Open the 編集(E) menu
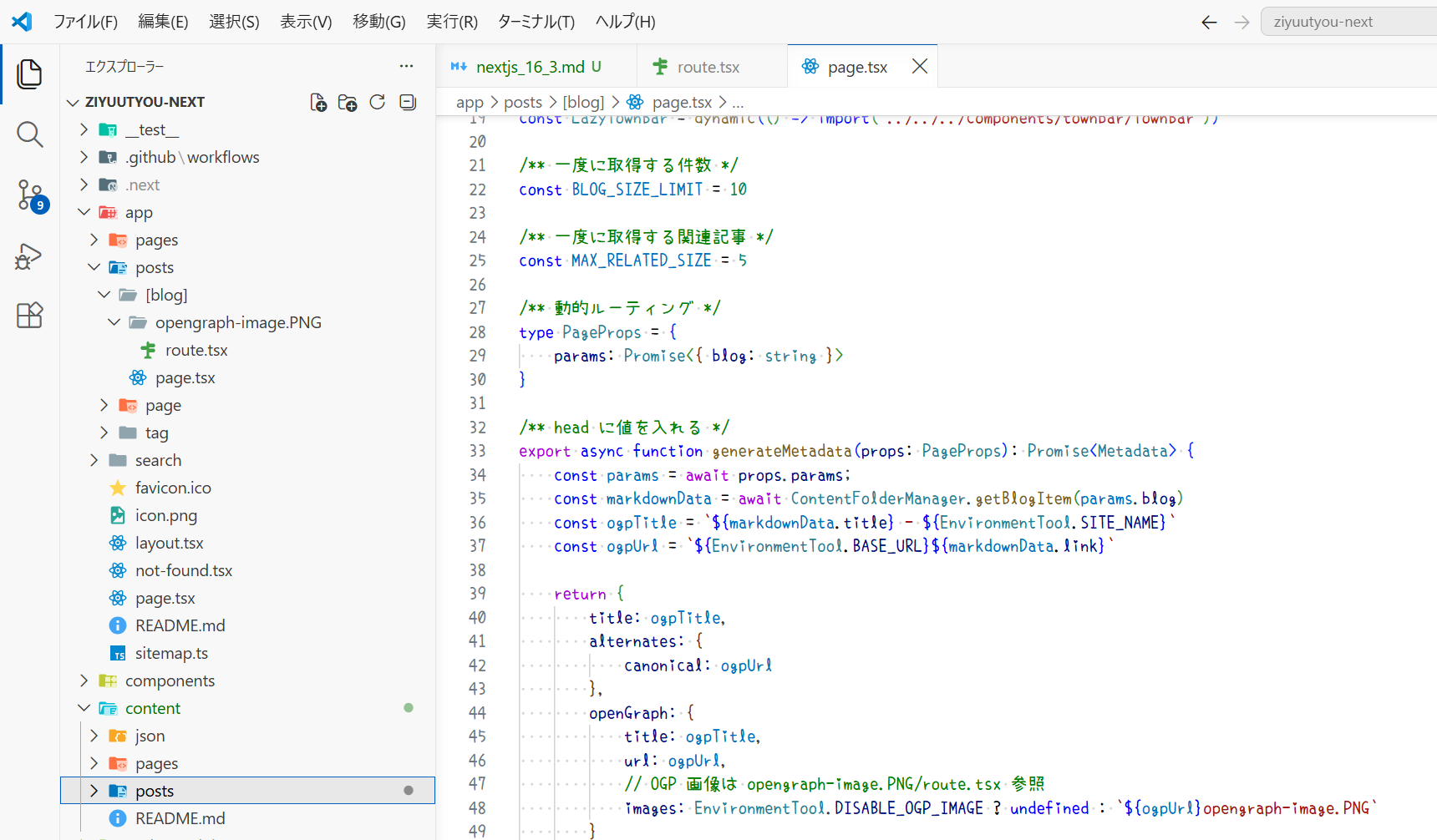1437x840 pixels. [x=163, y=22]
